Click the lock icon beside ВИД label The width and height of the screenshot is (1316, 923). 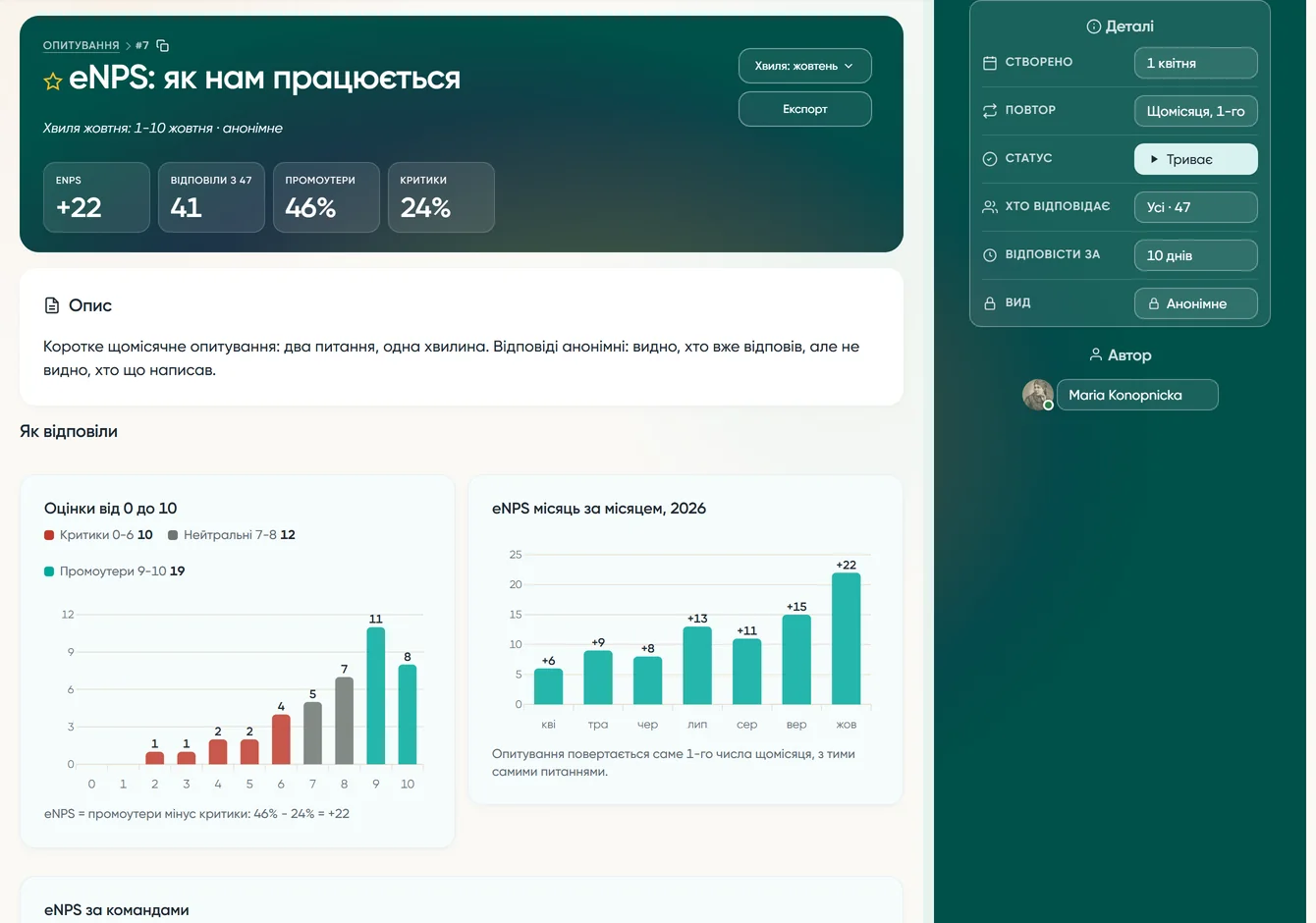point(990,303)
